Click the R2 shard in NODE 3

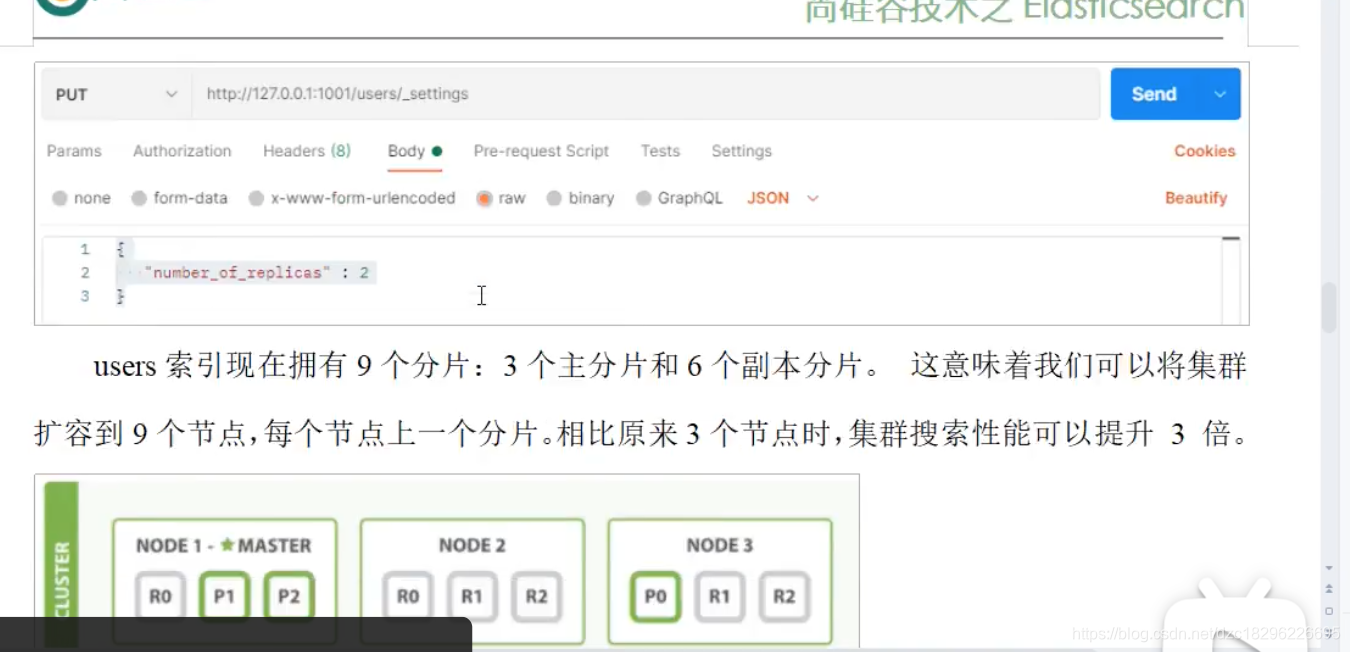(x=784, y=596)
